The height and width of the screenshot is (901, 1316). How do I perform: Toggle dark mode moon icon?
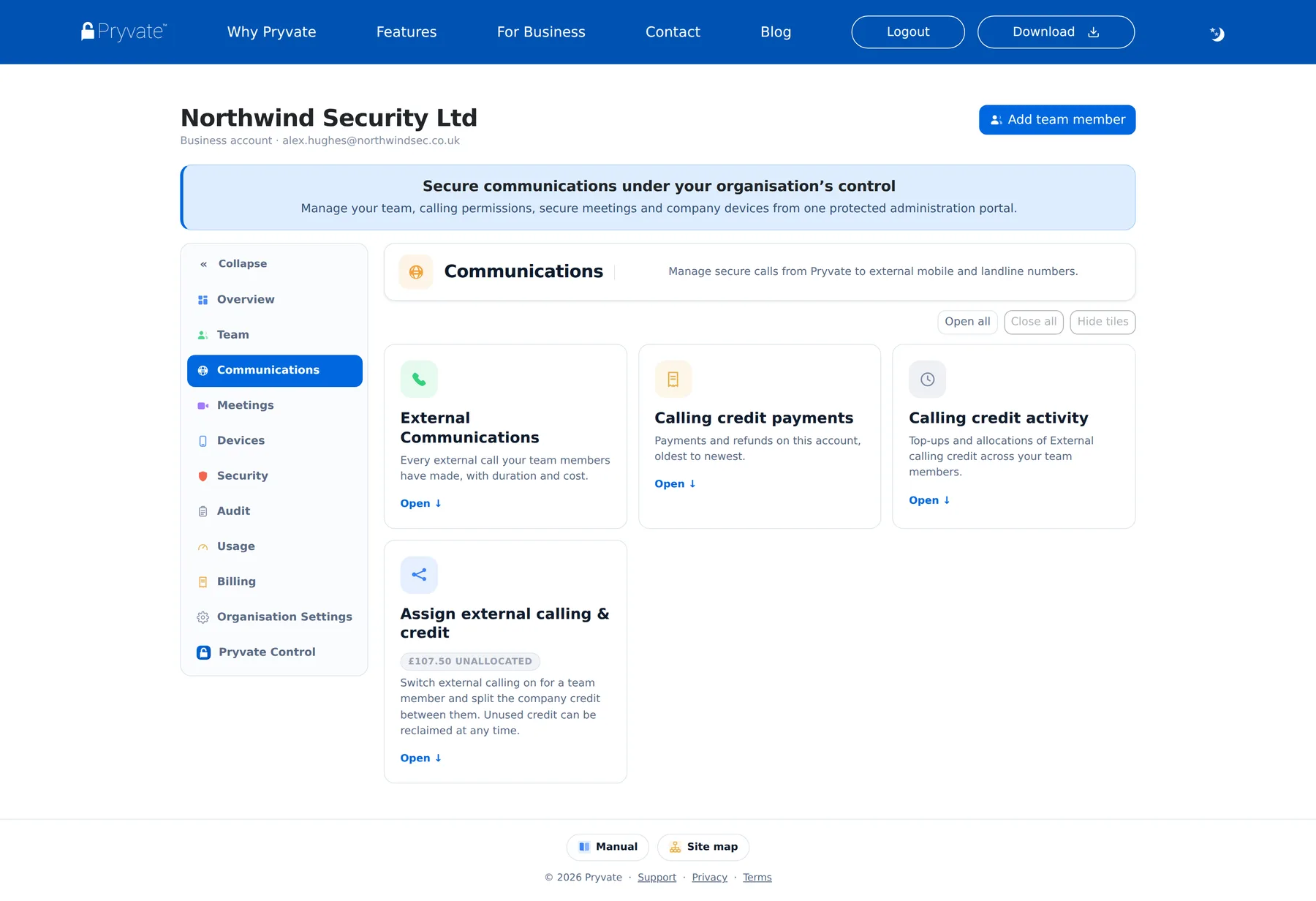pos(1217,34)
